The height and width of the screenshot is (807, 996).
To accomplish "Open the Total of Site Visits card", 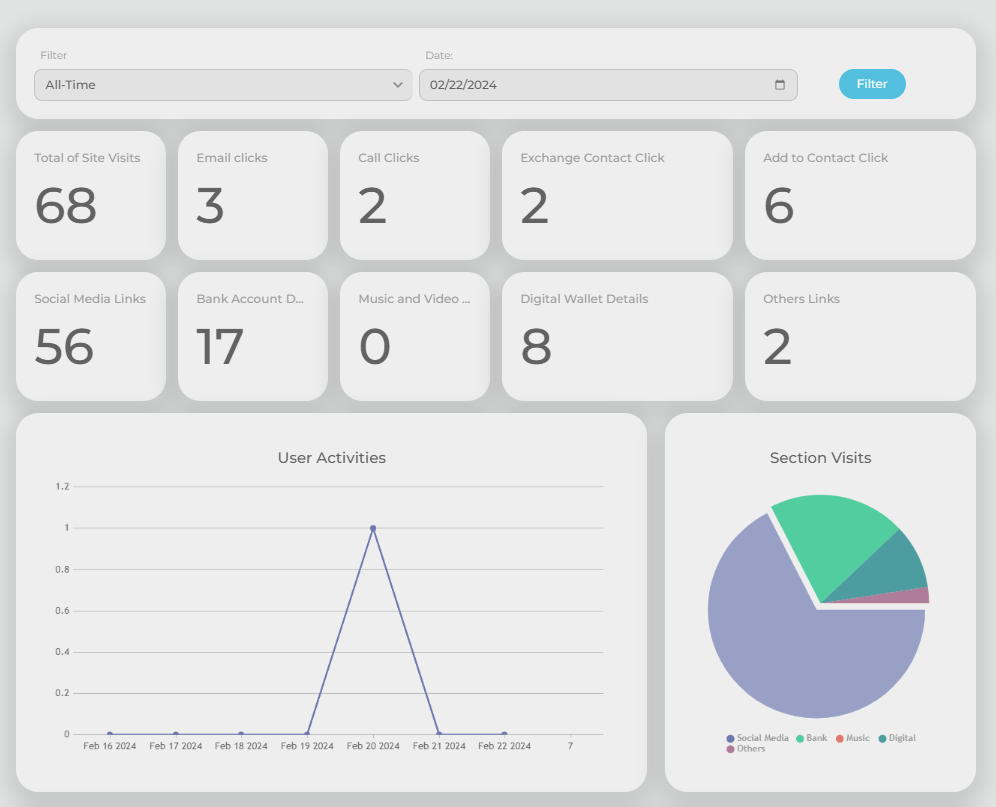I will point(91,195).
